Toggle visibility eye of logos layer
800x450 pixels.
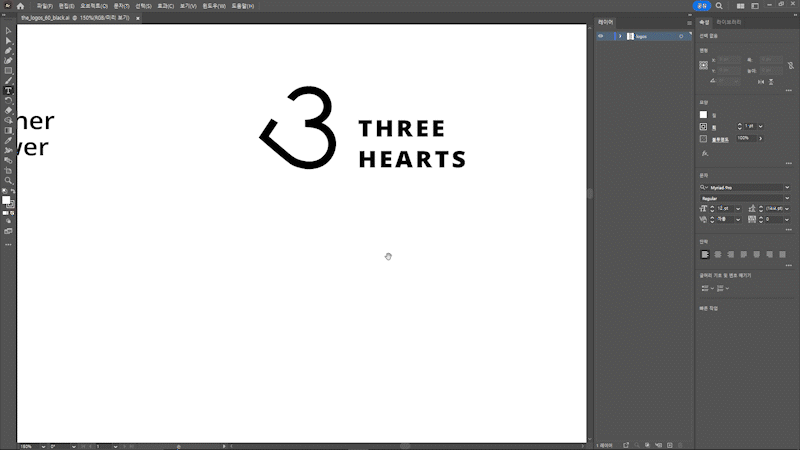click(601, 36)
